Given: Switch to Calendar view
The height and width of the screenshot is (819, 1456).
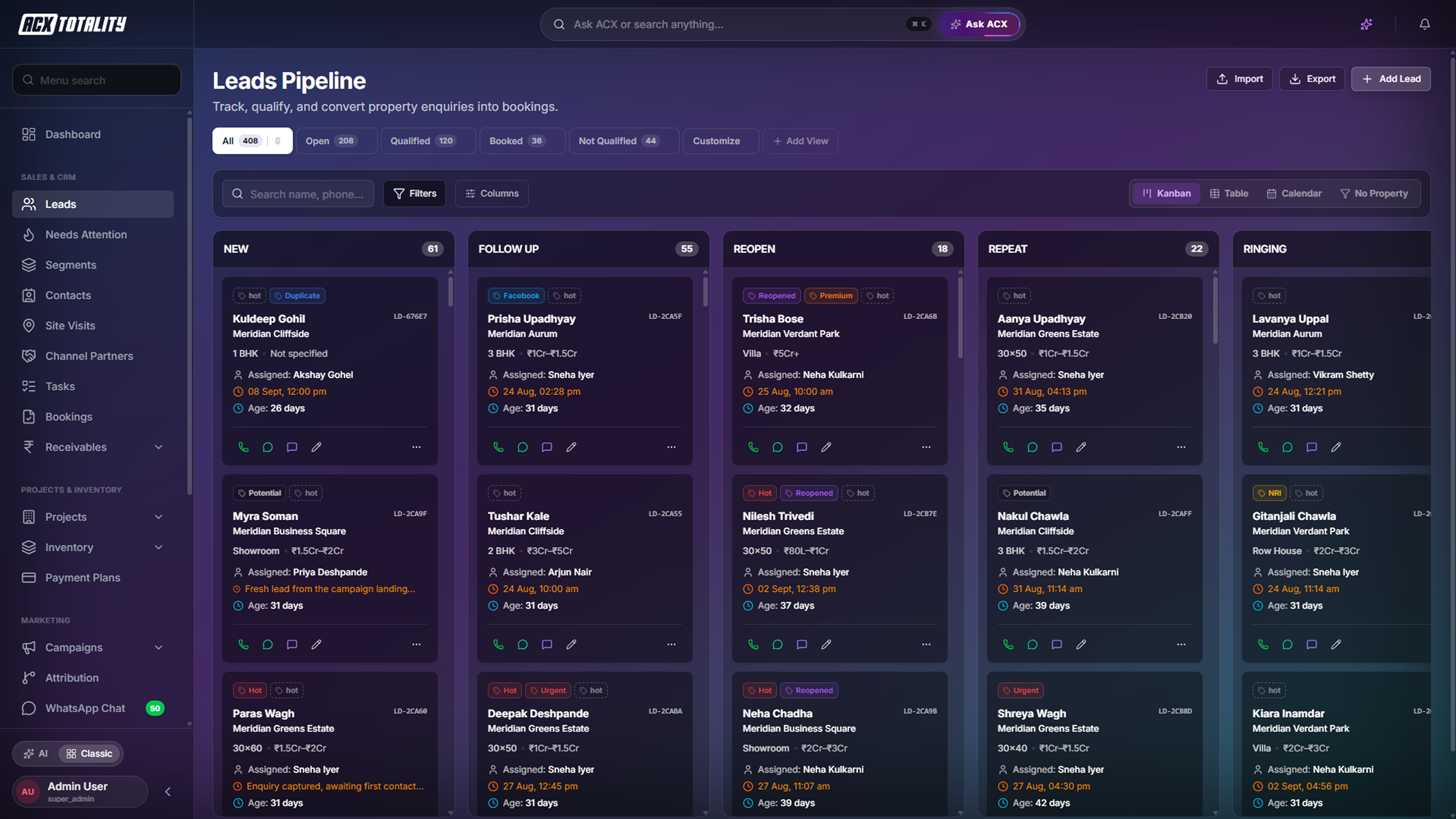Looking at the screenshot, I should pos(1294,194).
